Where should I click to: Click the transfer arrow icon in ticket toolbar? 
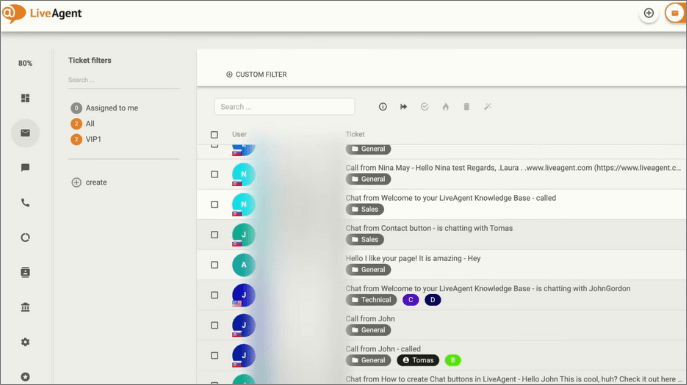tap(404, 107)
